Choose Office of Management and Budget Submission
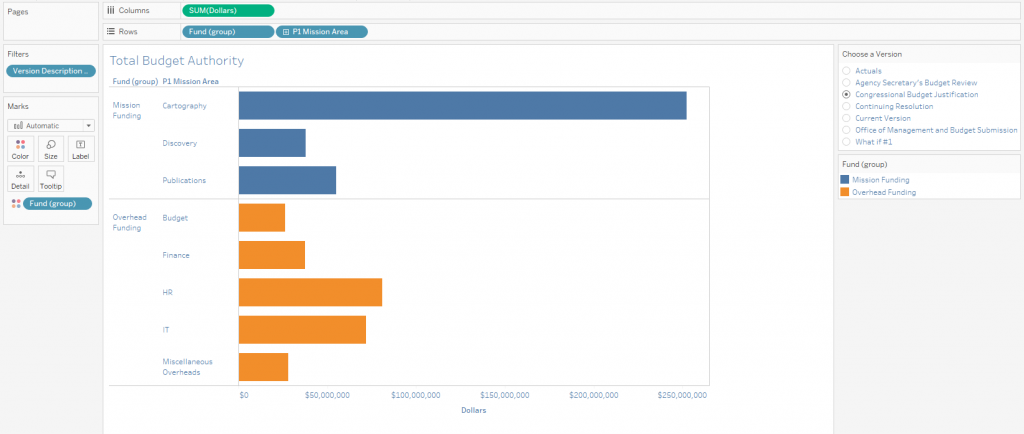The width and height of the screenshot is (1024, 434). tap(846, 130)
